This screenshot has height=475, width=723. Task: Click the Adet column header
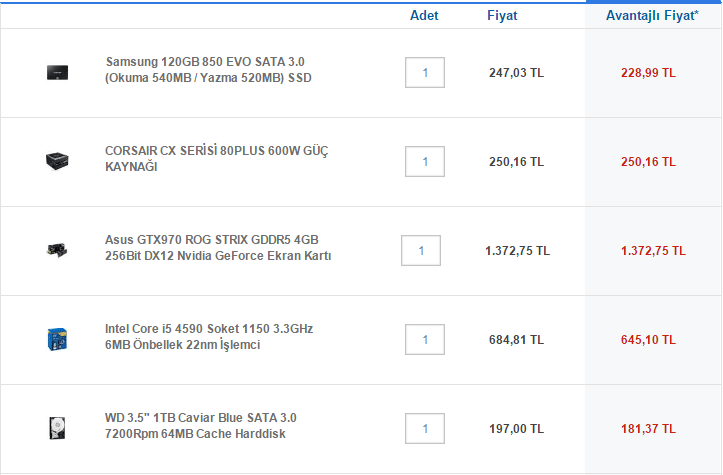click(x=424, y=16)
